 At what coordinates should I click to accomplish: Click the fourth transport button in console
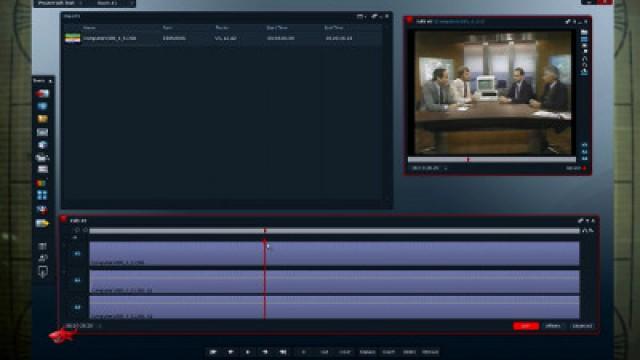pyautogui.click(x=265, y=352)
